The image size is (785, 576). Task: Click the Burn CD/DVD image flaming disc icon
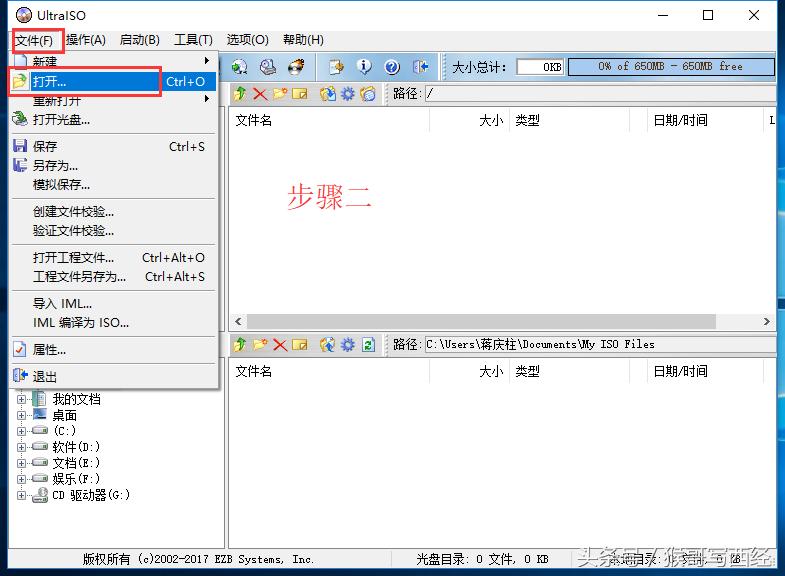(x=296, y=67)
